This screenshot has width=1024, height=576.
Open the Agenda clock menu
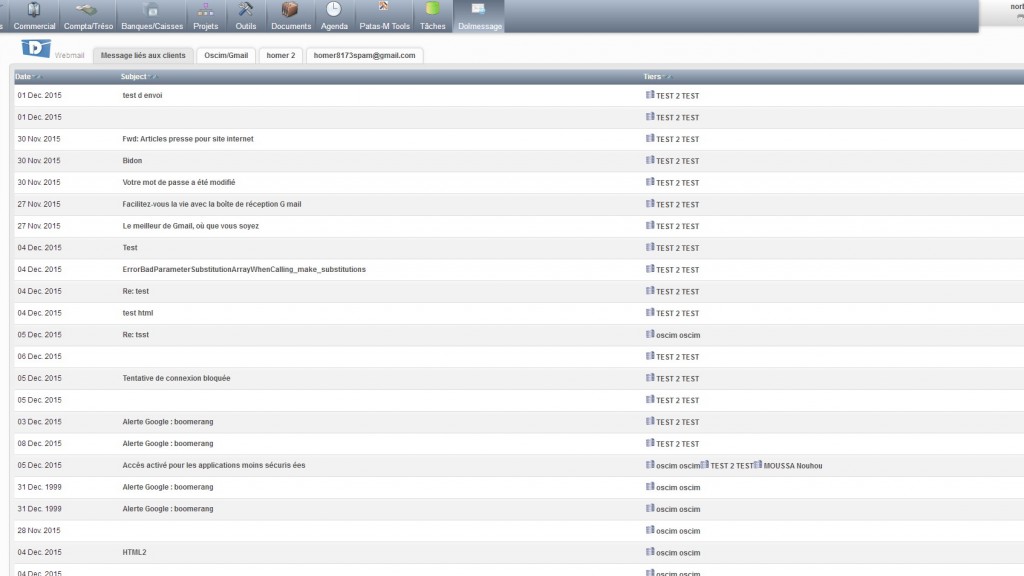(x=334, y=16)
